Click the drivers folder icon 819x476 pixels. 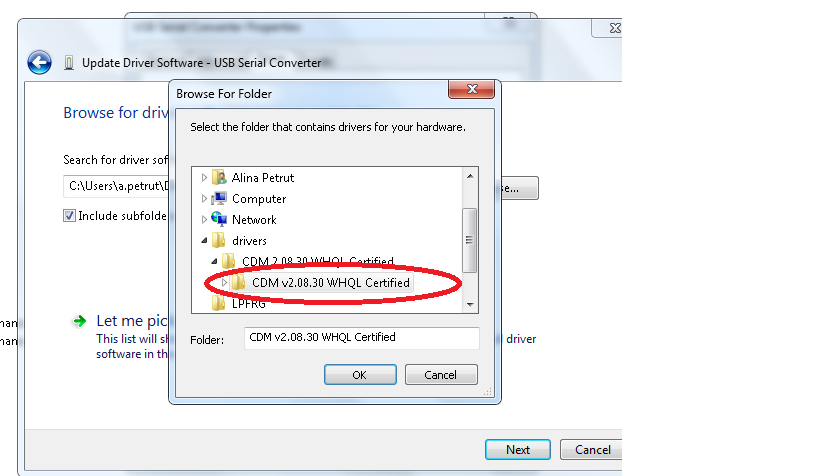219,240
